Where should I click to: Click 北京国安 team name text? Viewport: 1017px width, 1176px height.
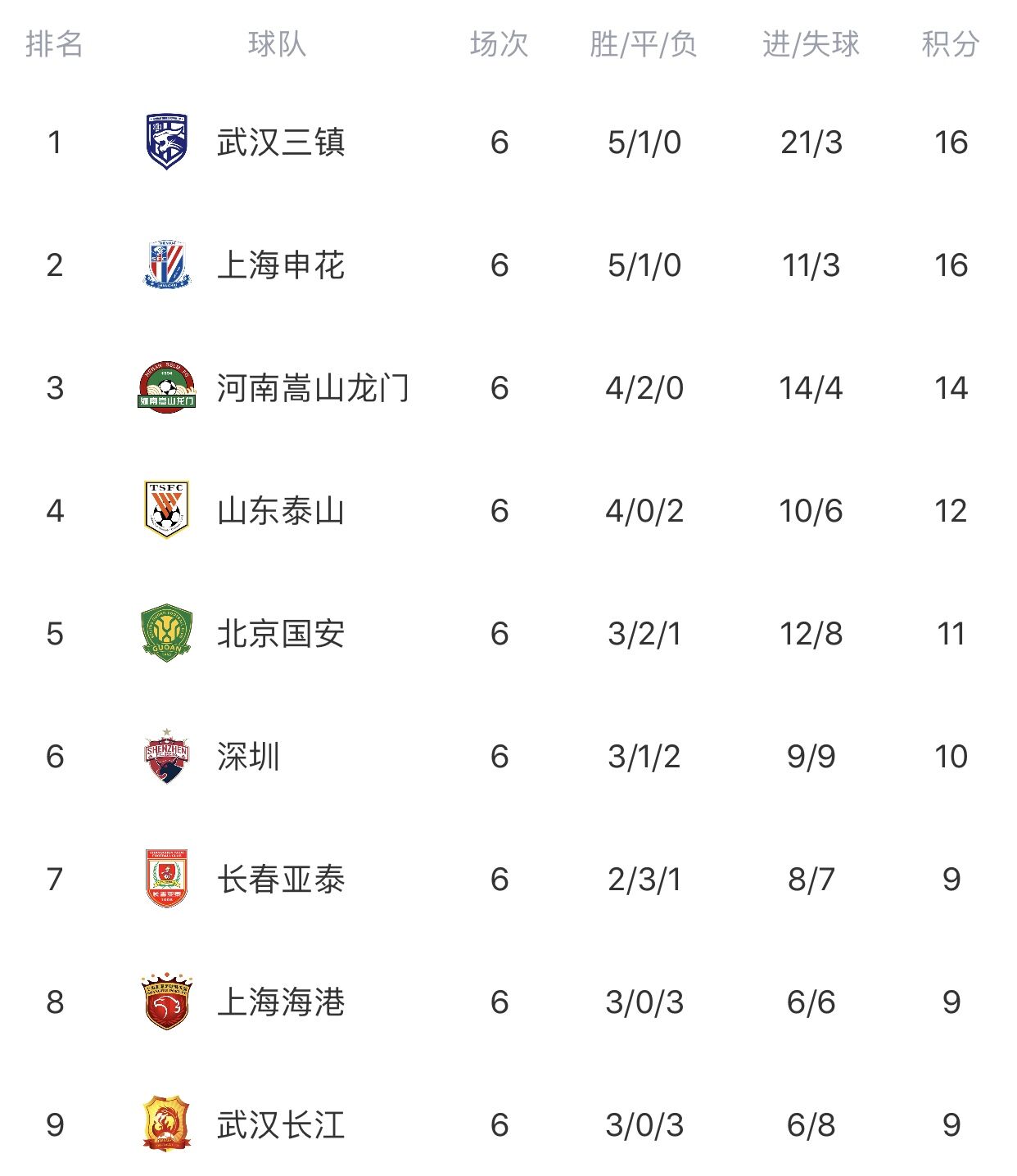coord(281,633)
